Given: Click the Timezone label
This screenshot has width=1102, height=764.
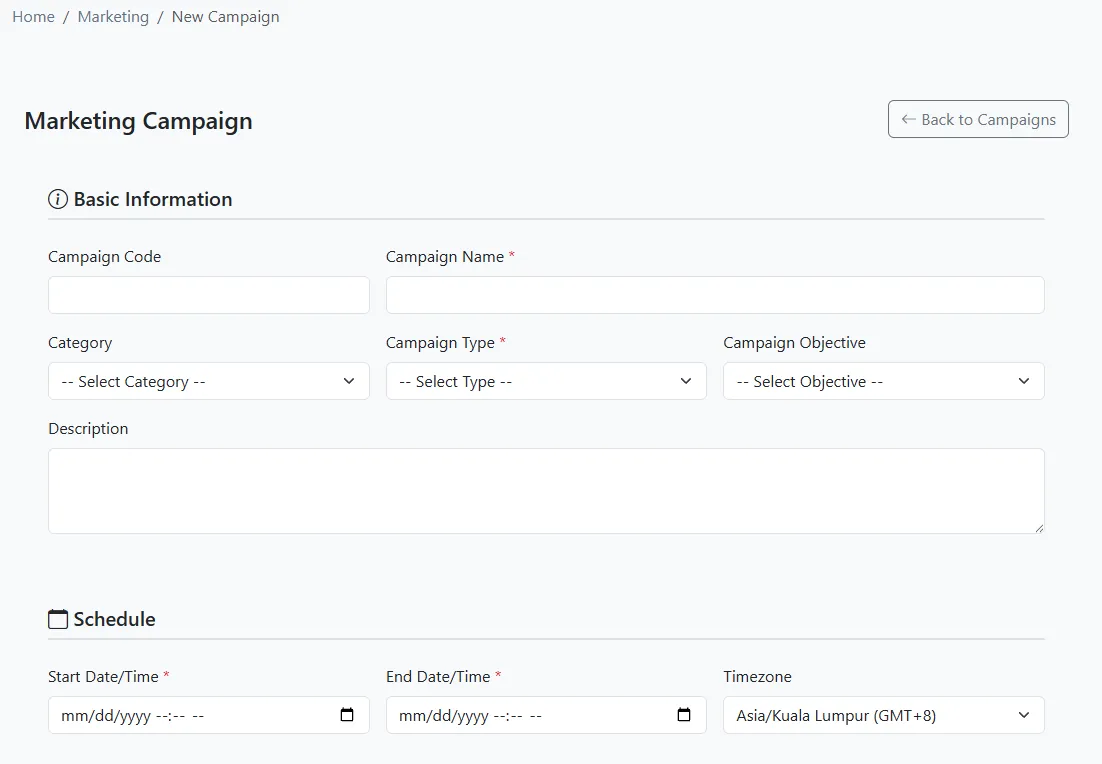Looking at the screenshot, I should (757, 677).
